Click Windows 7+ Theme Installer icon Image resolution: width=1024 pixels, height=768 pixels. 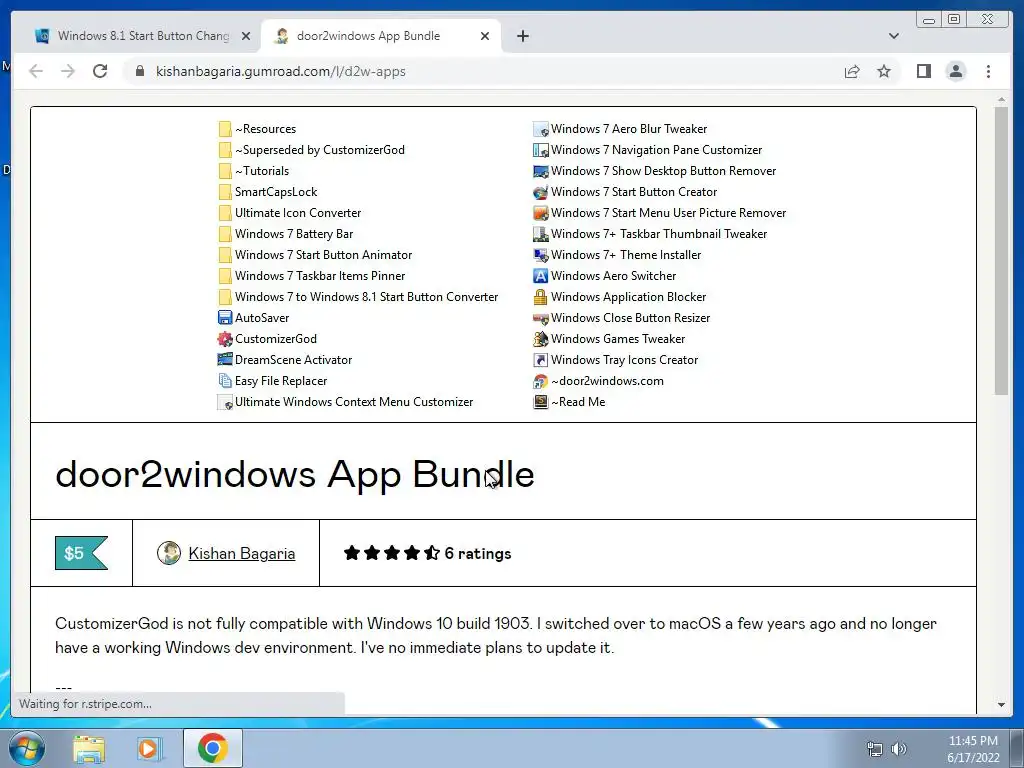(540, 255)
